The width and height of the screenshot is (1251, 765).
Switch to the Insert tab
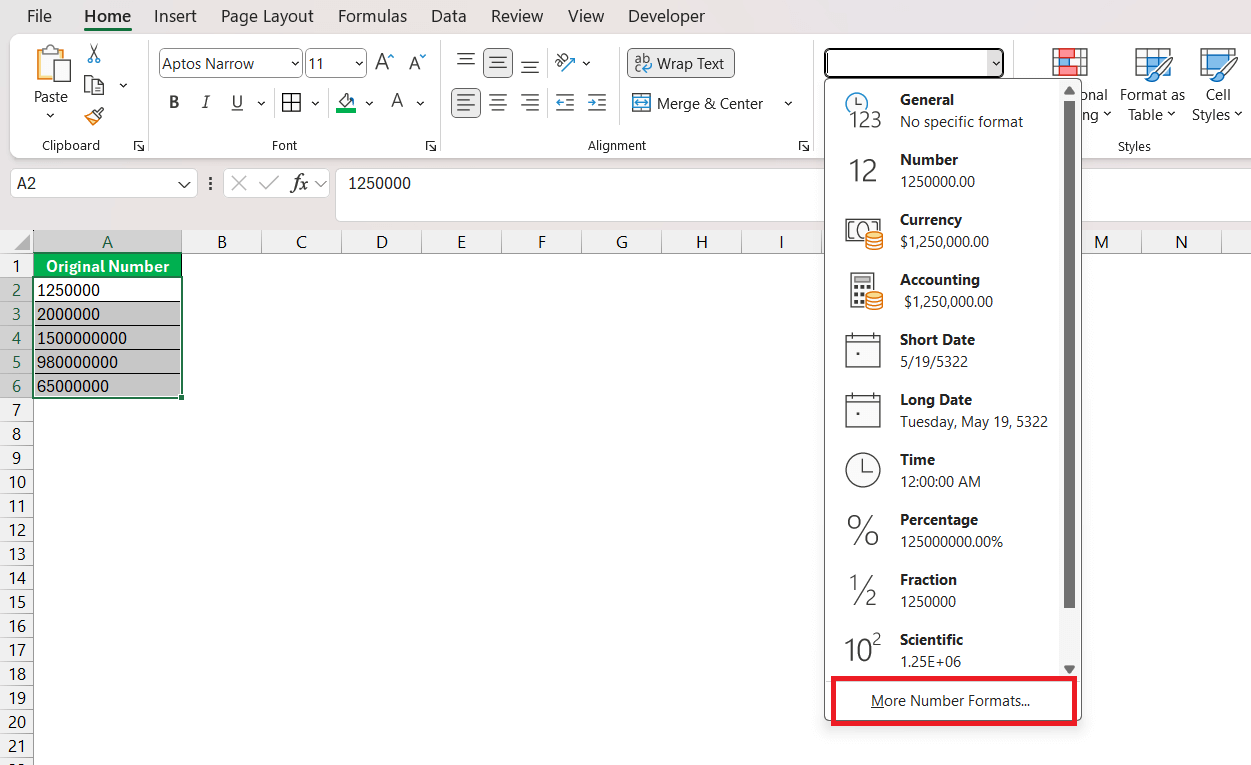(175, 16)
